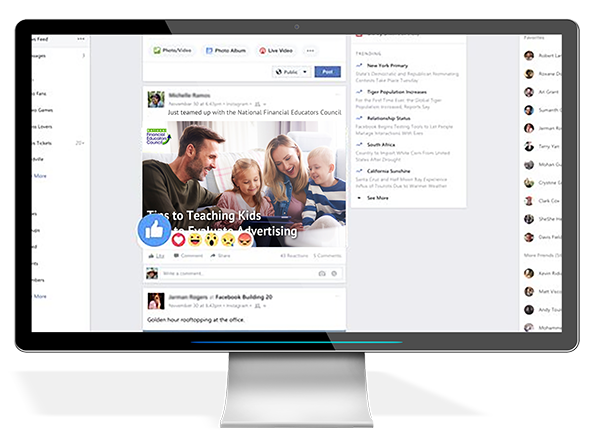This screenshot has height=446, width=600.
Task: Click Like under the family photo post
Action: 157,256
